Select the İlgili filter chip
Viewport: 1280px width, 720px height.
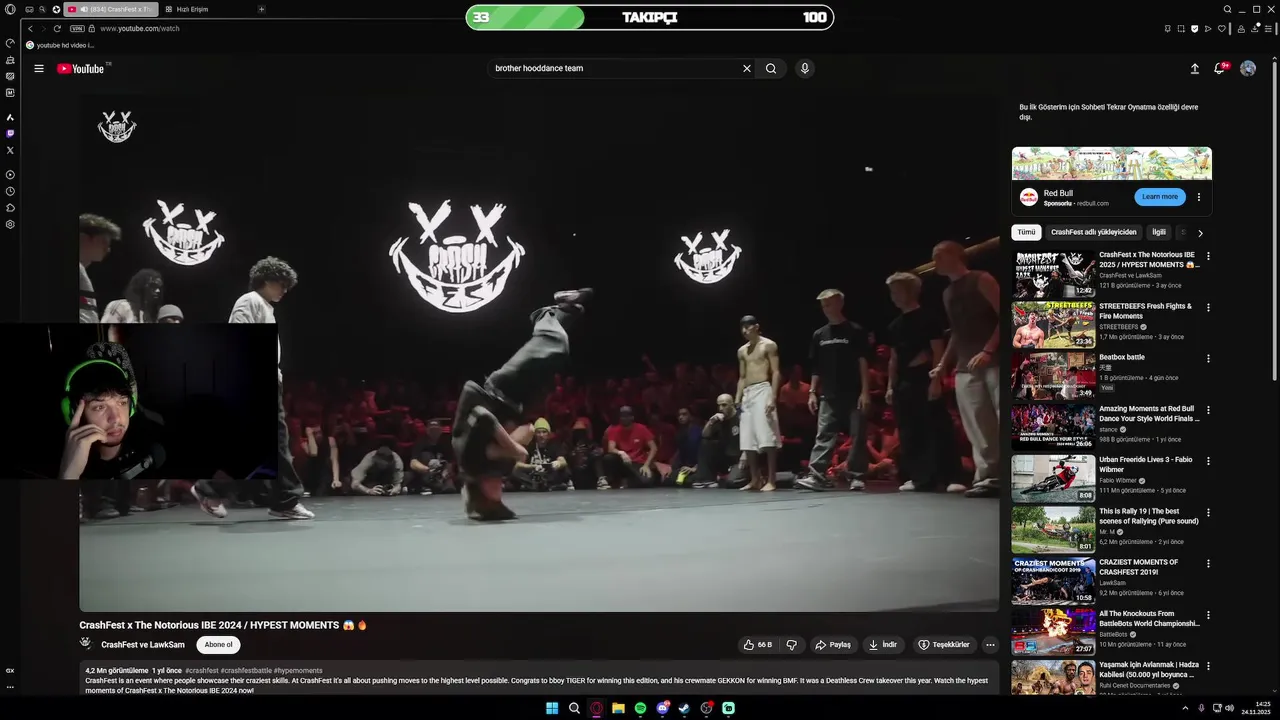[x=1159, y=232]
